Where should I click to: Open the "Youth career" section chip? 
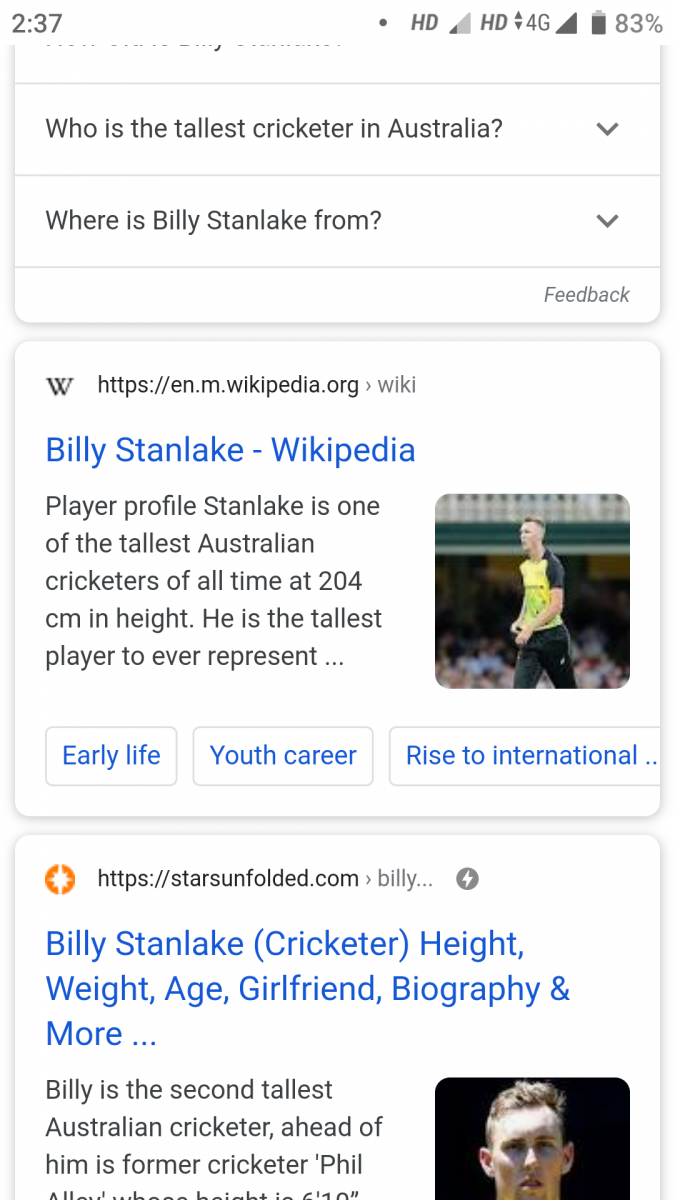[x=283, y=756]
